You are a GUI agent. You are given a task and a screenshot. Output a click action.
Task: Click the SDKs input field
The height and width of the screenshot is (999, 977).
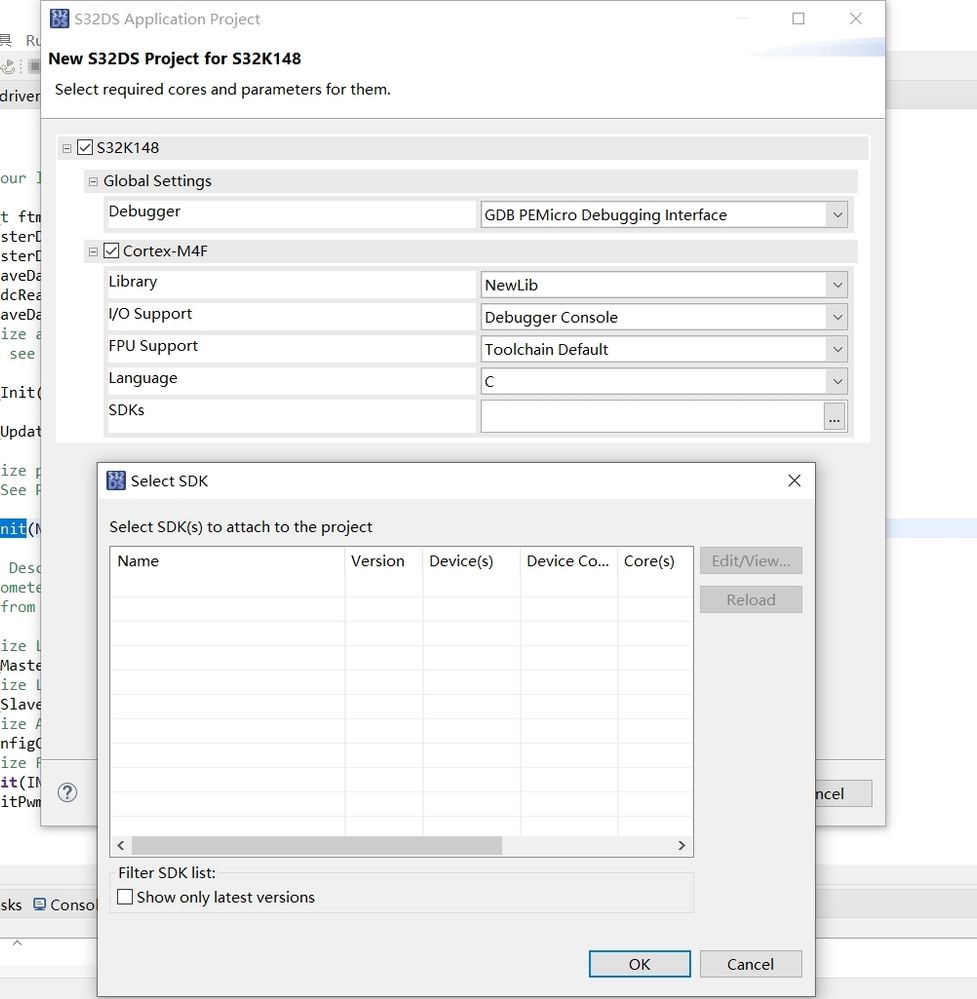coord(652,417)
